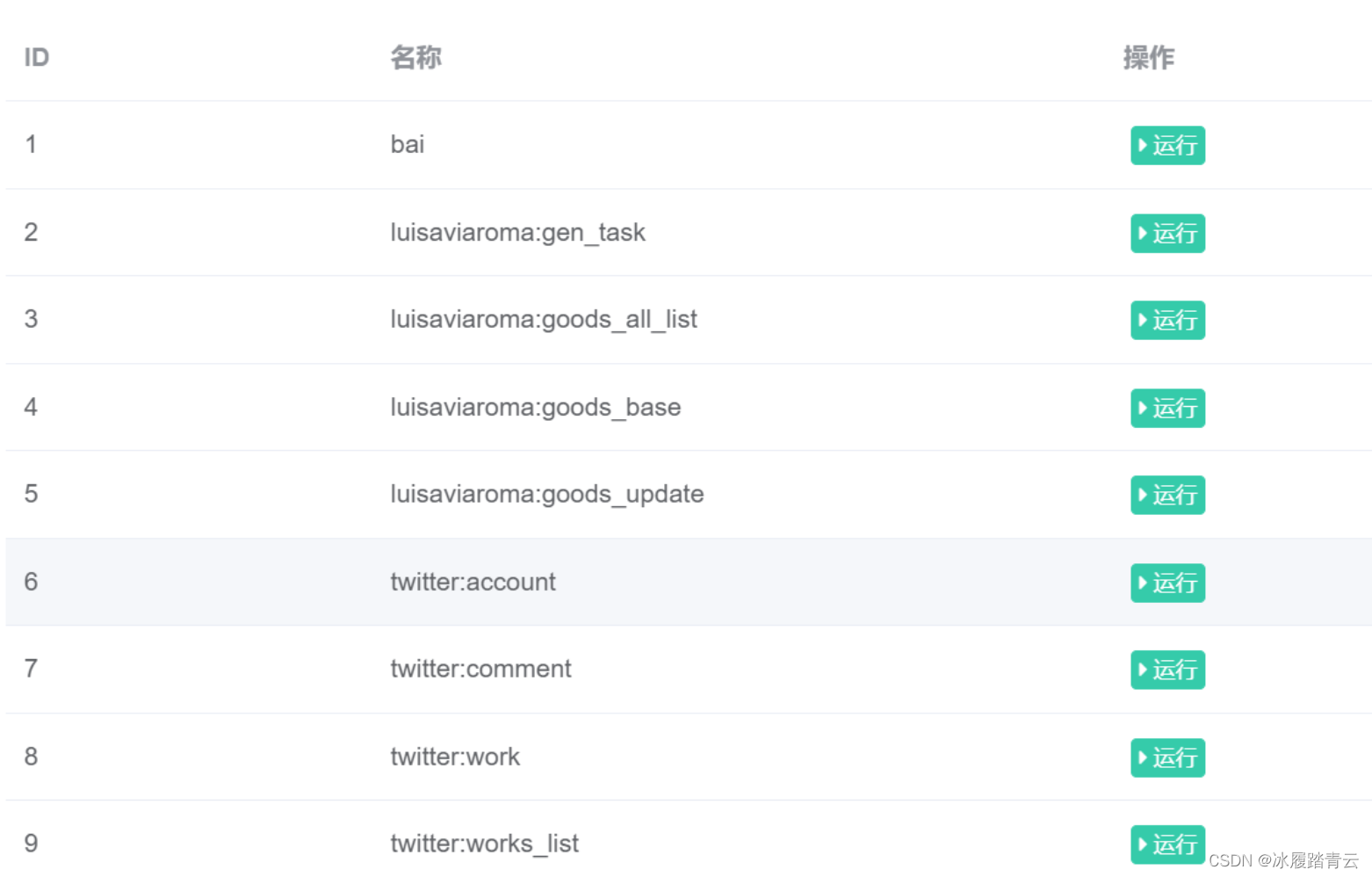Run the twitter:work task

1167,757
